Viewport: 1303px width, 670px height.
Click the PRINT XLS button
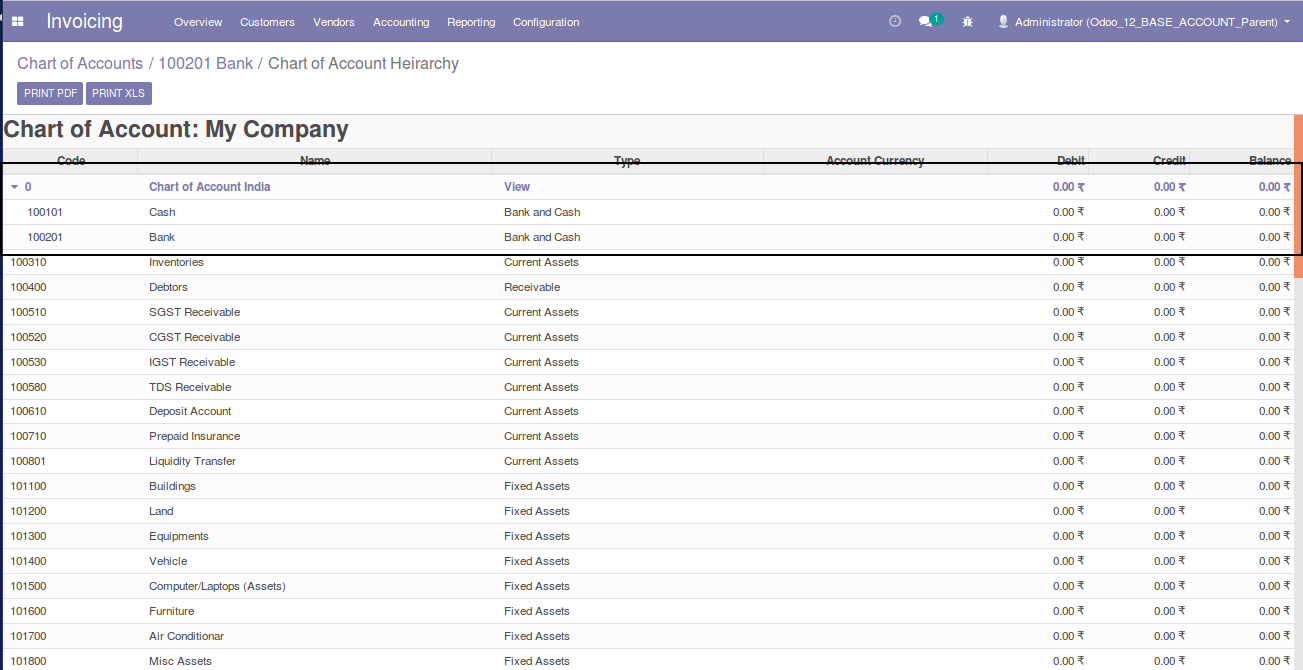(118, 93)
